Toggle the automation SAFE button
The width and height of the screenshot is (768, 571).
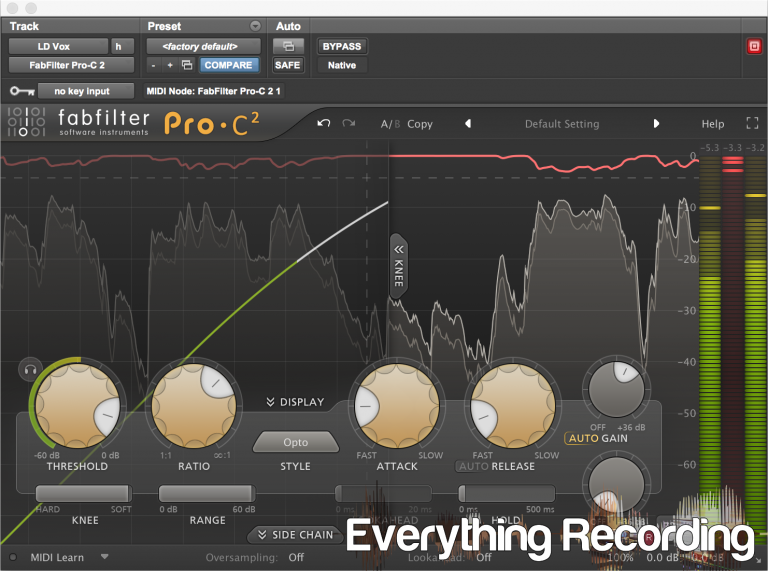pyautogui.click(x=288, y=65)
